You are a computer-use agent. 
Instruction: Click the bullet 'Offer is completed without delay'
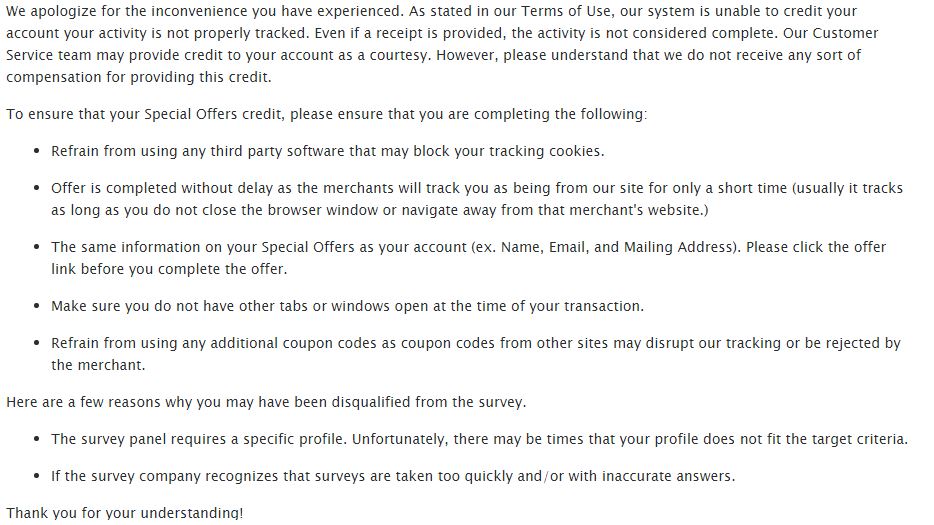pyautogui.click(x=477, y=199)
